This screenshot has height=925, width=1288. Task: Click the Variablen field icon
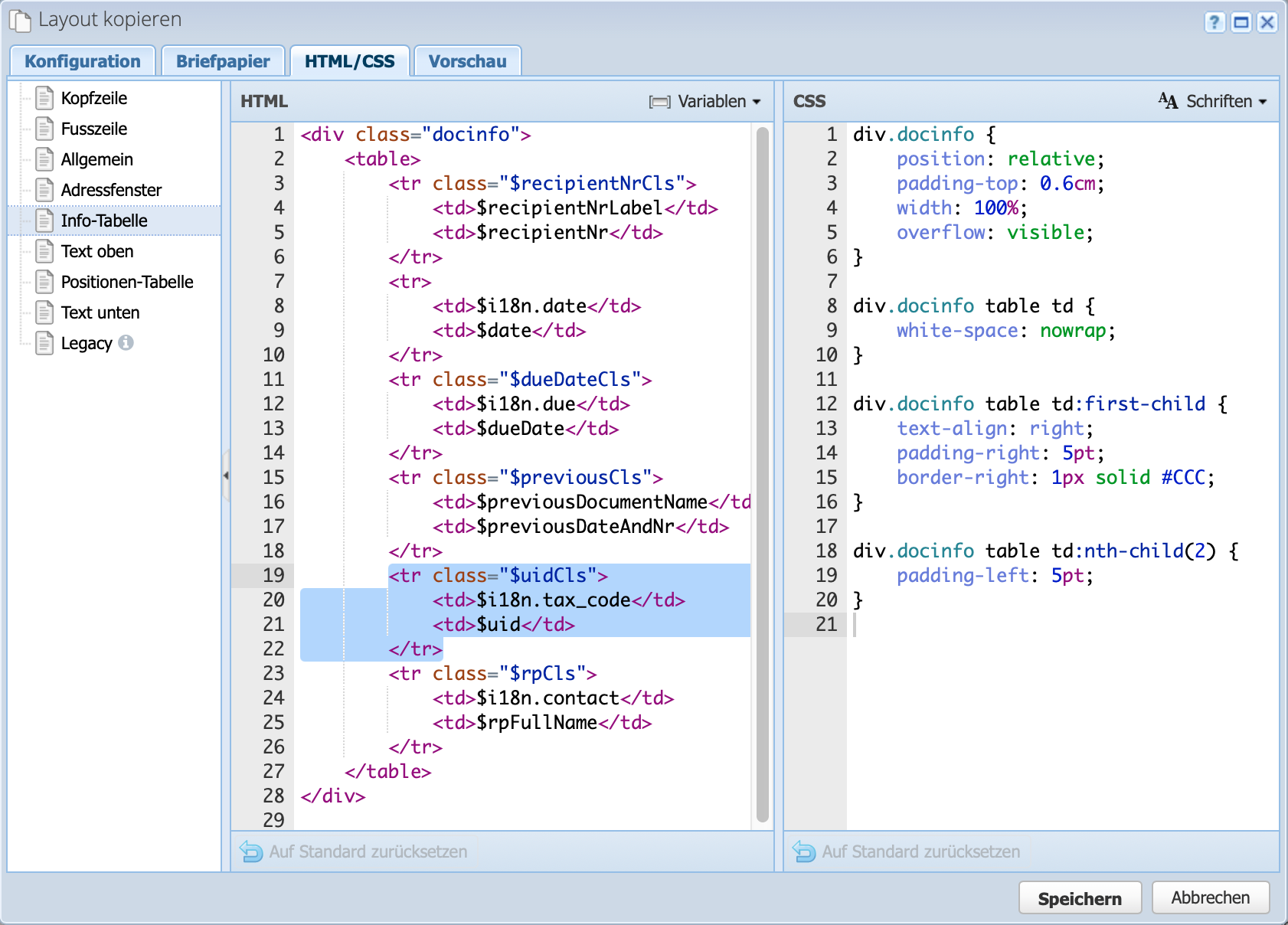click(x=659, y=102)
